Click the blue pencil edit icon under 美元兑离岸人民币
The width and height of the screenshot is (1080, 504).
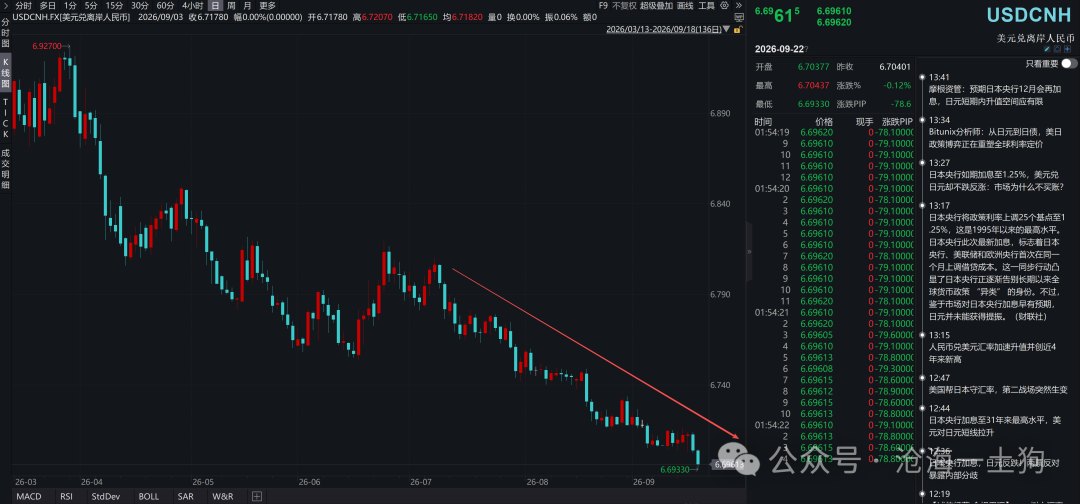(1048, 50)
